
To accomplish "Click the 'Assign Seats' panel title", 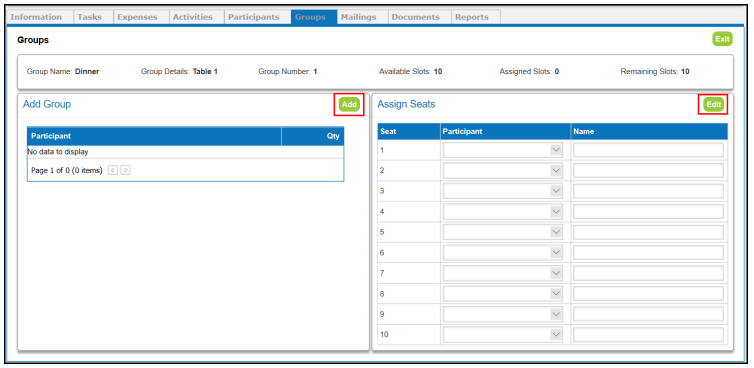I will (x=406, y=104).
